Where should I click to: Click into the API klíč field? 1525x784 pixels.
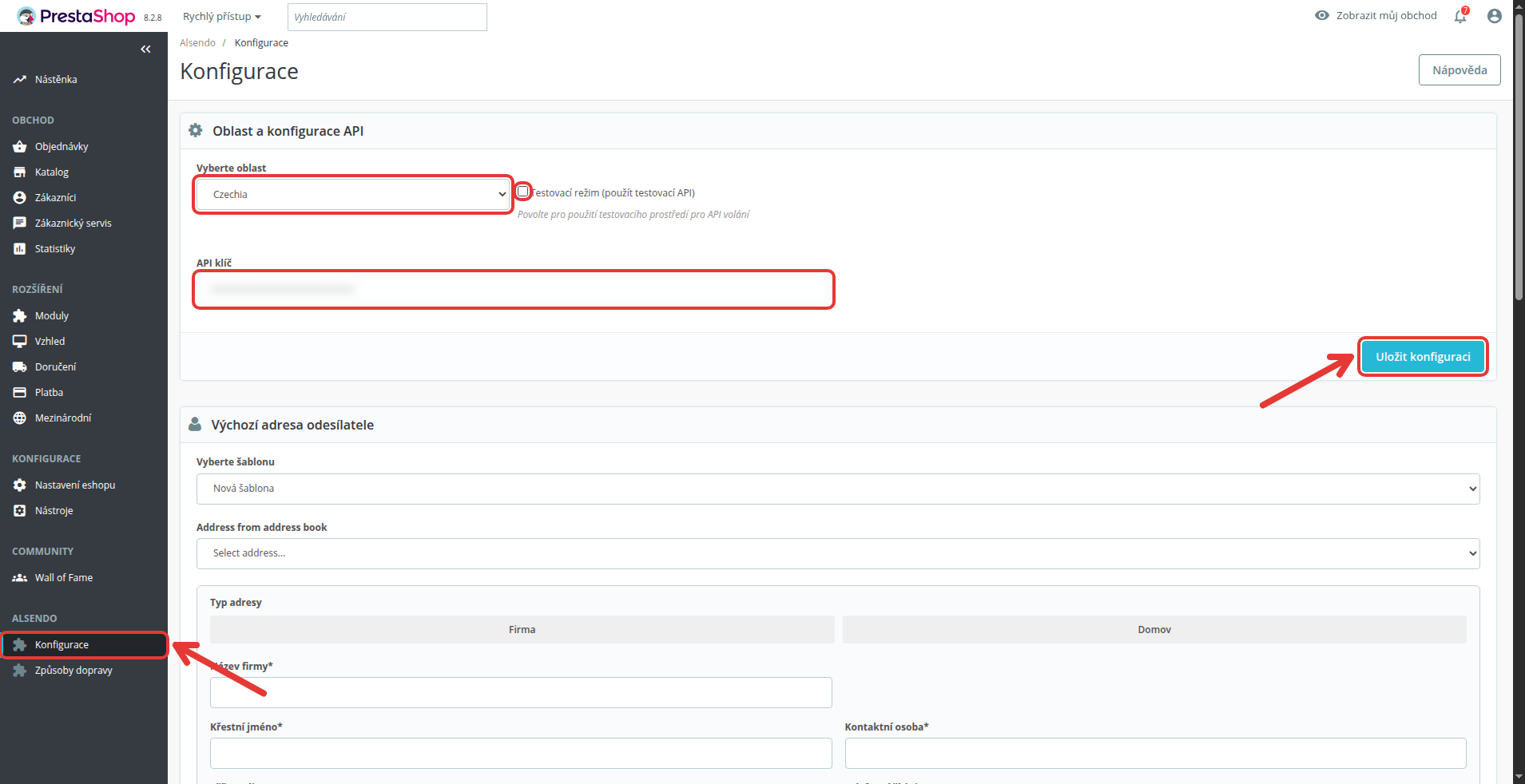click(x=514, y=289)
